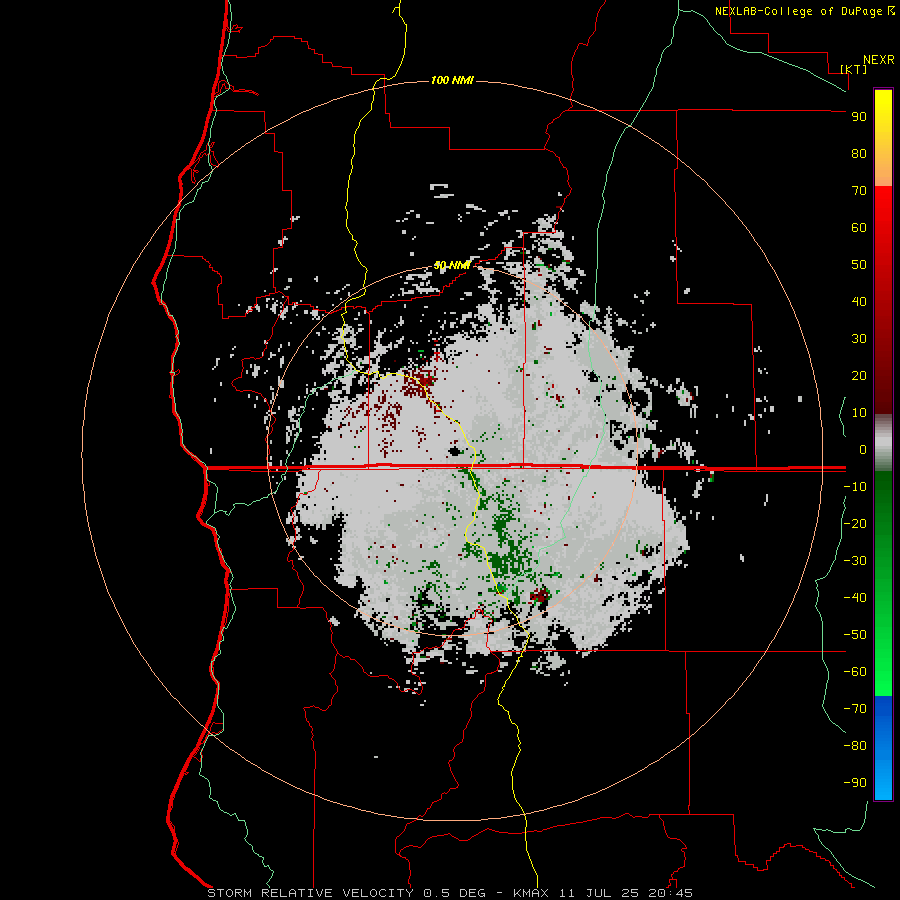Click the 80 value on the velocity scale
The height and width of the screenshot is (900, 900).
[859, 154]
